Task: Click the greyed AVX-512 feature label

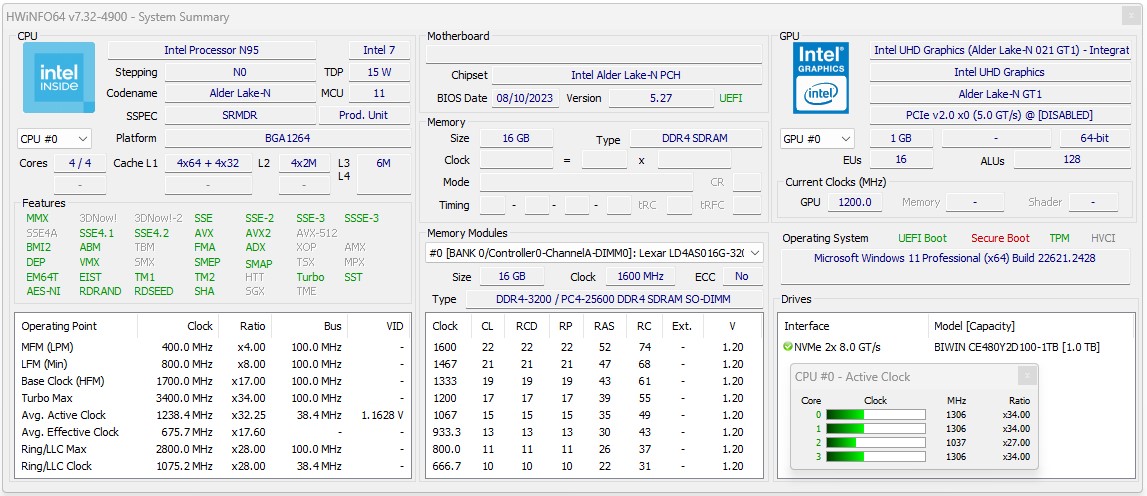Action: click(x=316, y=233)
